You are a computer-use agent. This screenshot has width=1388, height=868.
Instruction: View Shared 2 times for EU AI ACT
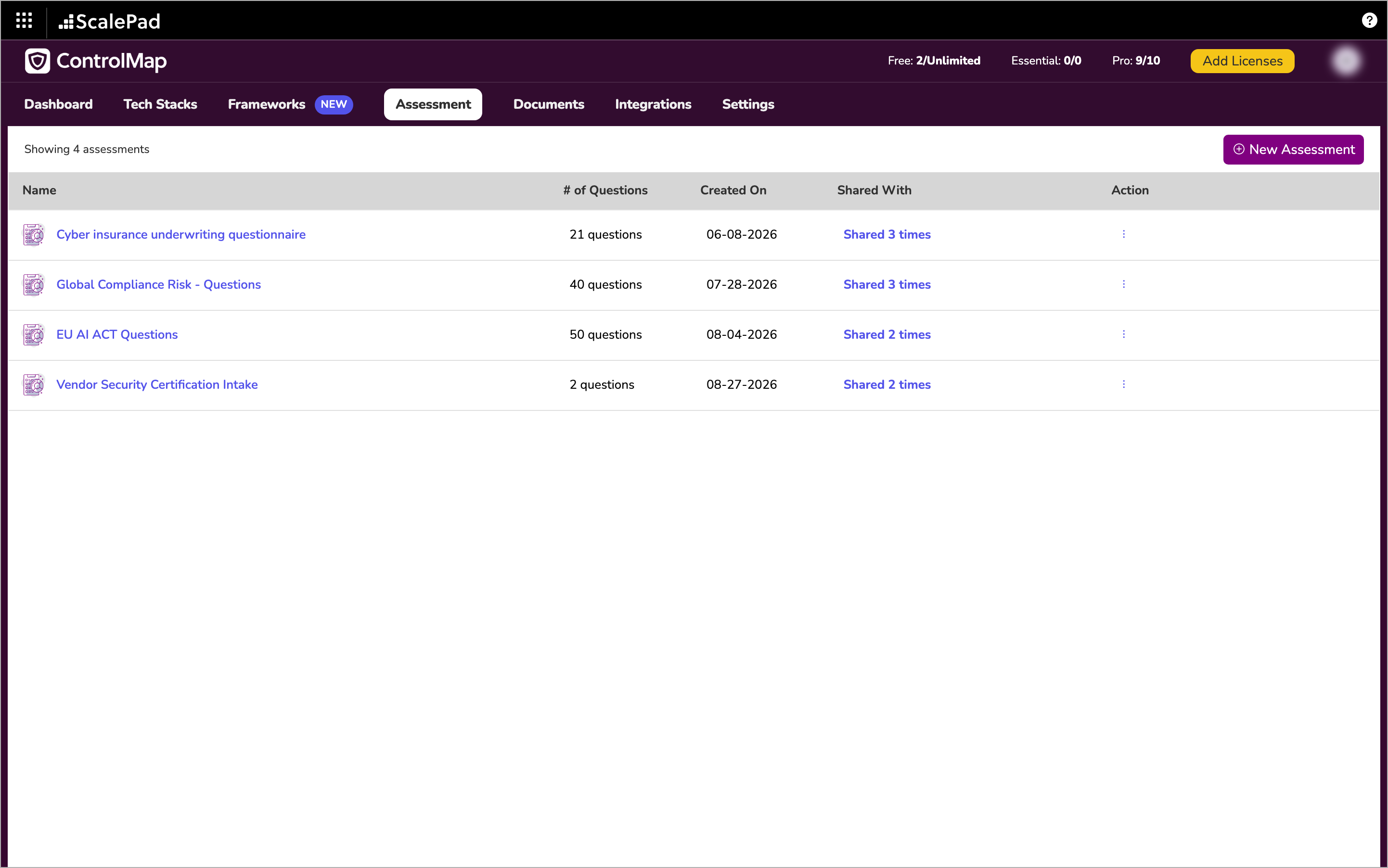(x=887, y=334)
